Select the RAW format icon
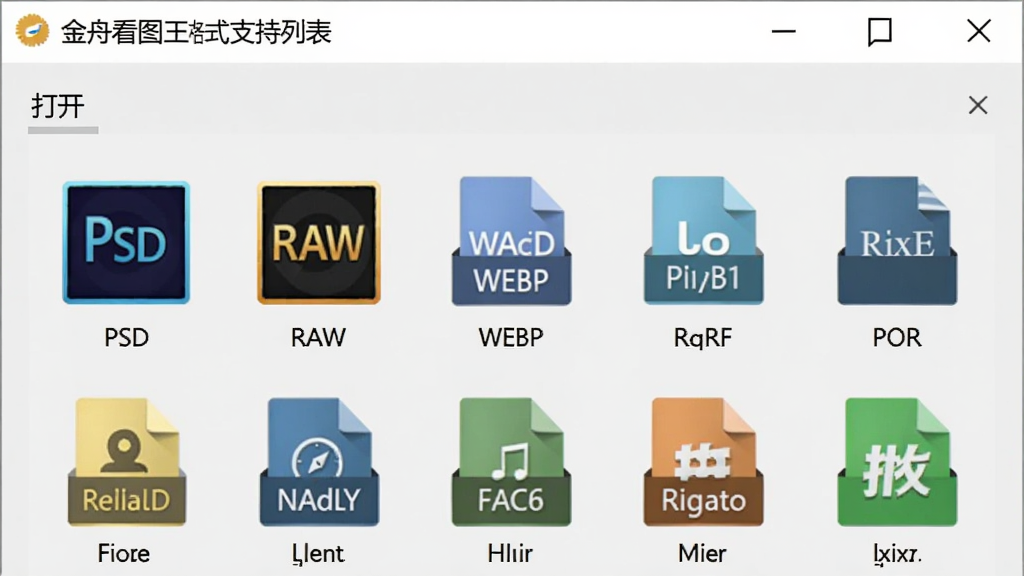This screenshot has height=576, width=1024. pyautogui.click(x=319, y=243)
